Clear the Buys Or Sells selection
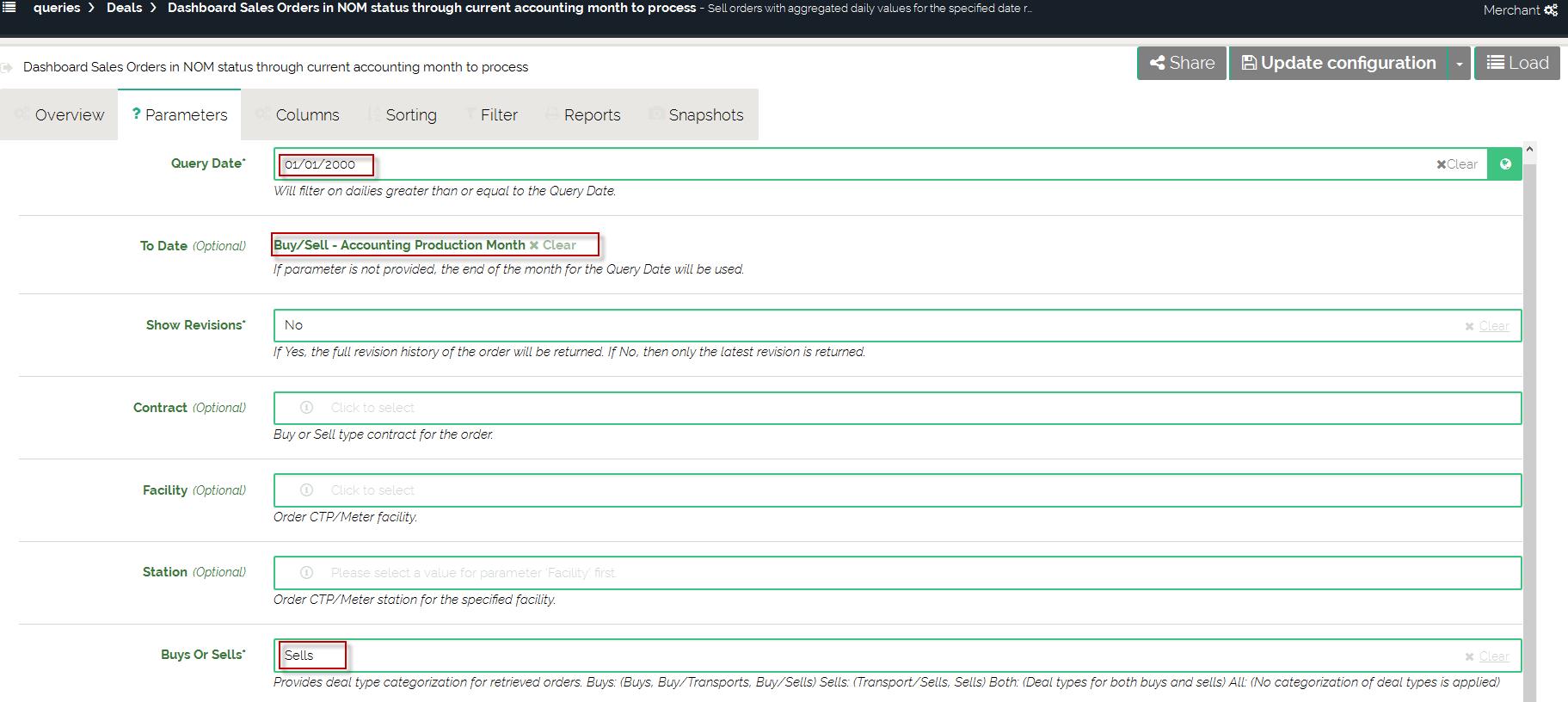This screenshot has width=1568, height=702. (1487, 656)
